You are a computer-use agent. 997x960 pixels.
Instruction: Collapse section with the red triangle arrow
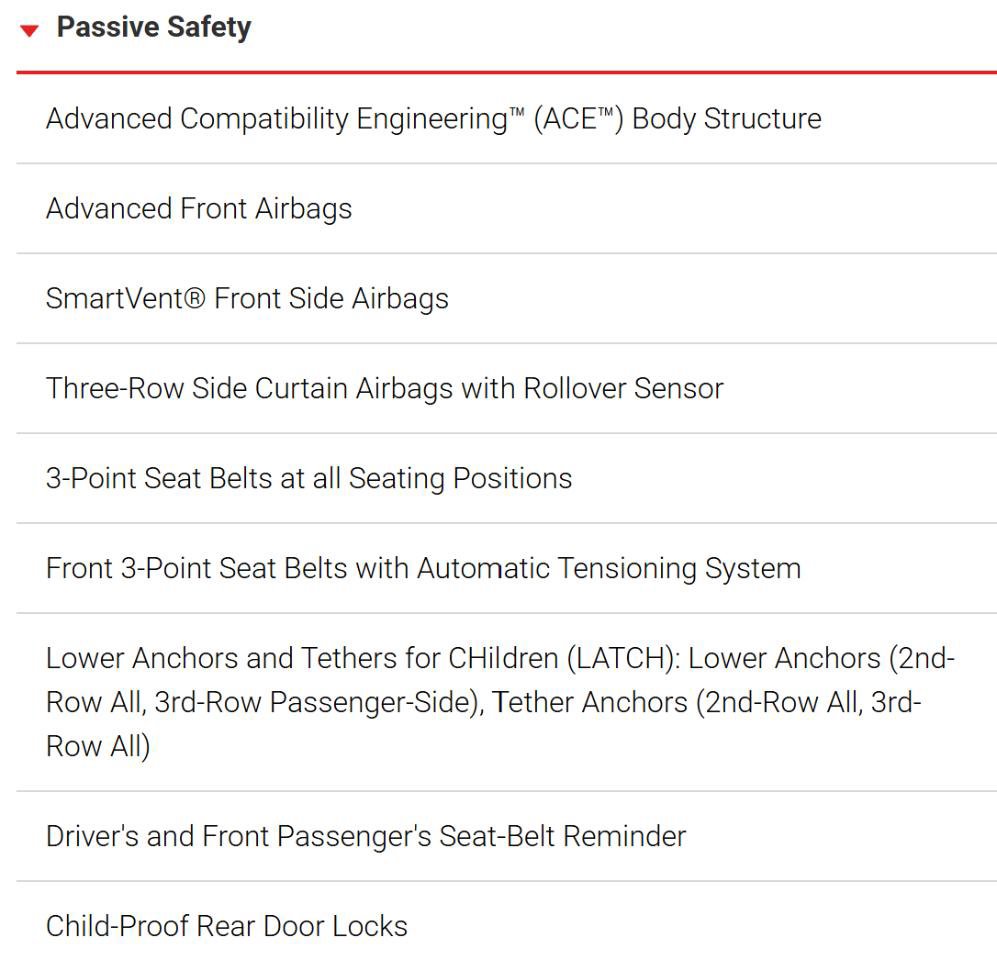pos(29,30)
